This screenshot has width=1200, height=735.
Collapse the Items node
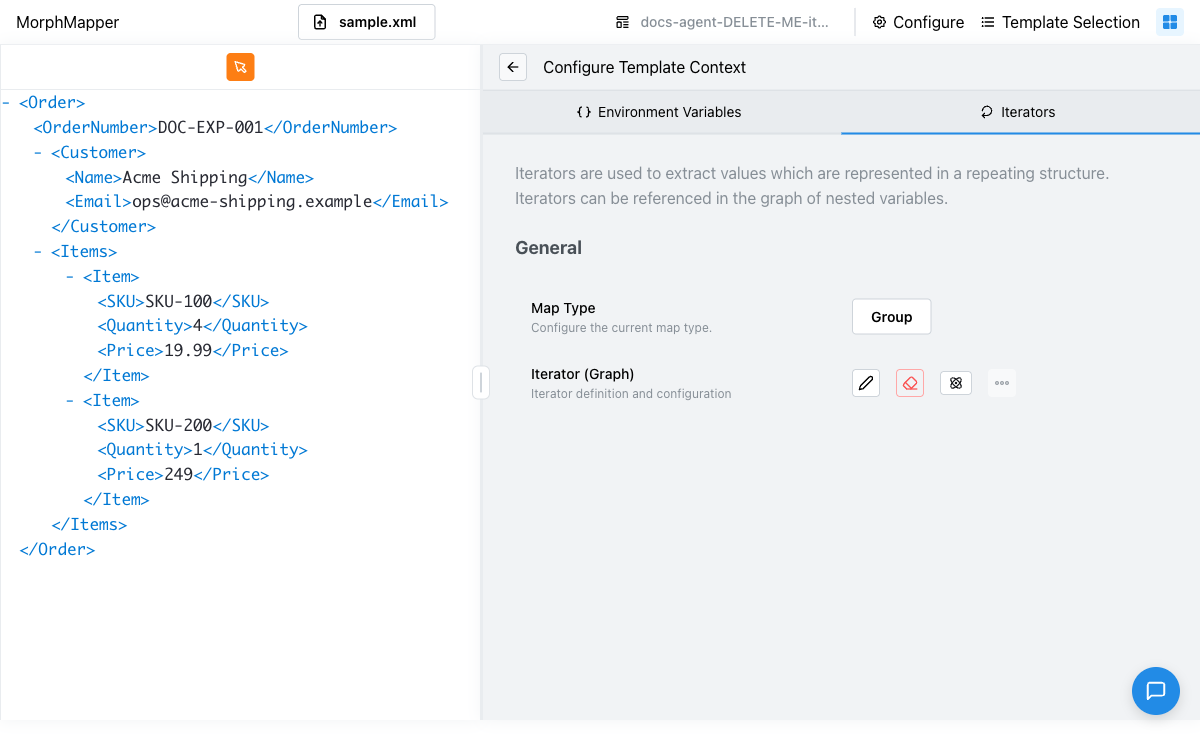(38, 252)
